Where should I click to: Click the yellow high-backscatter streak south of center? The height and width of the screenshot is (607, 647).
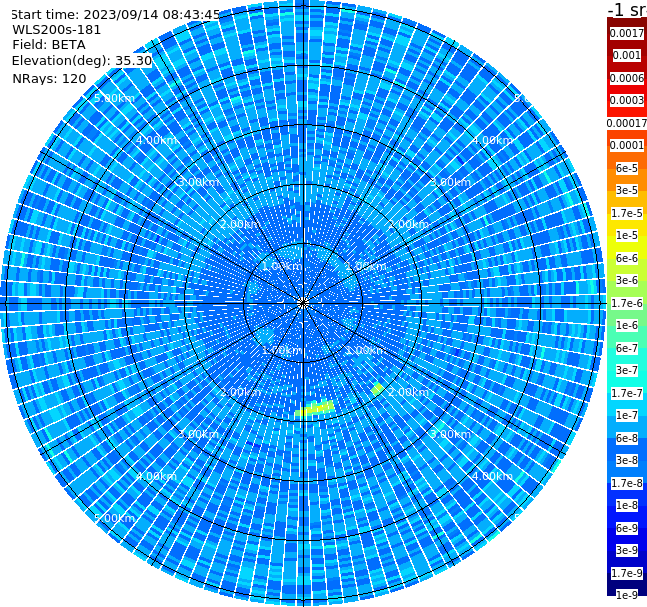coord(315,409)
